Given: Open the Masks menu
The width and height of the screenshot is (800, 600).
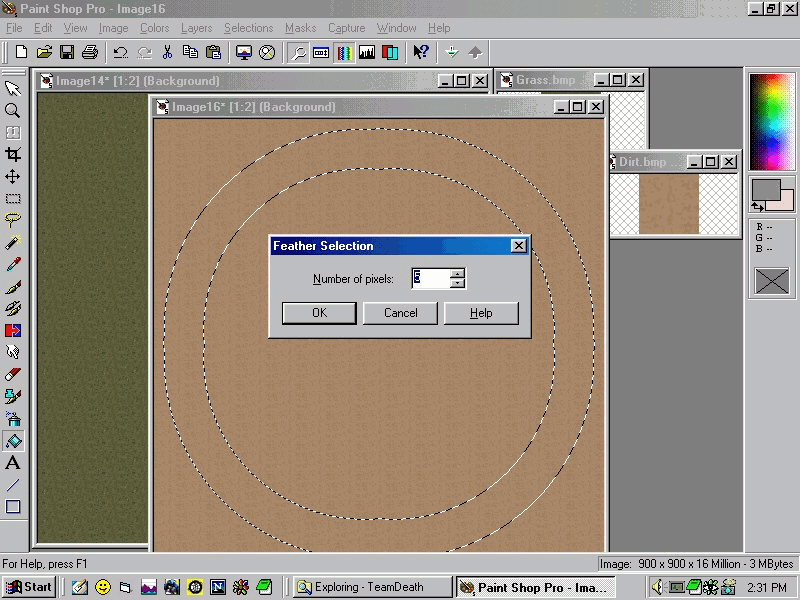Looking at the screenshot, I should [301, 28].
